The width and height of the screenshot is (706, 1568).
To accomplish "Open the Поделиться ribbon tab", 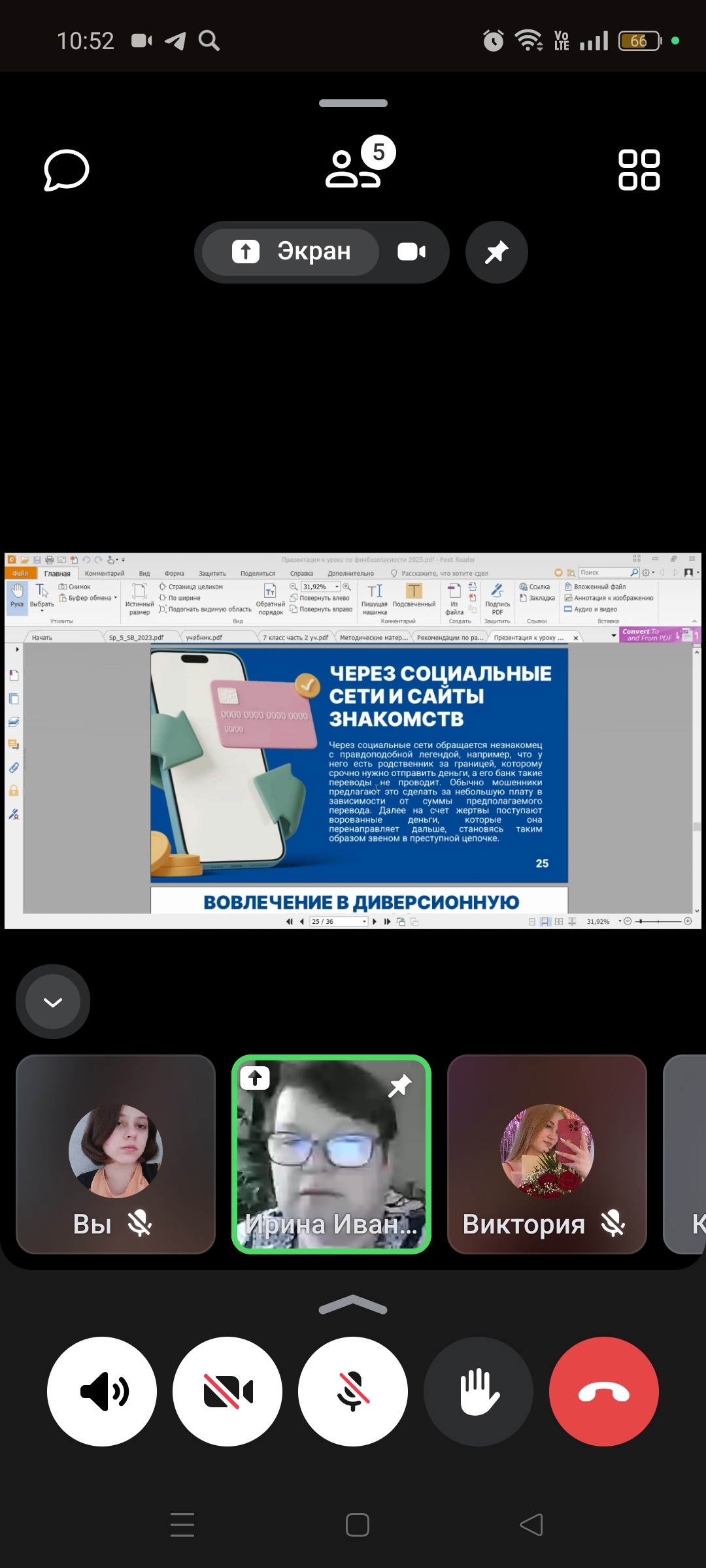I will [258, 574].
